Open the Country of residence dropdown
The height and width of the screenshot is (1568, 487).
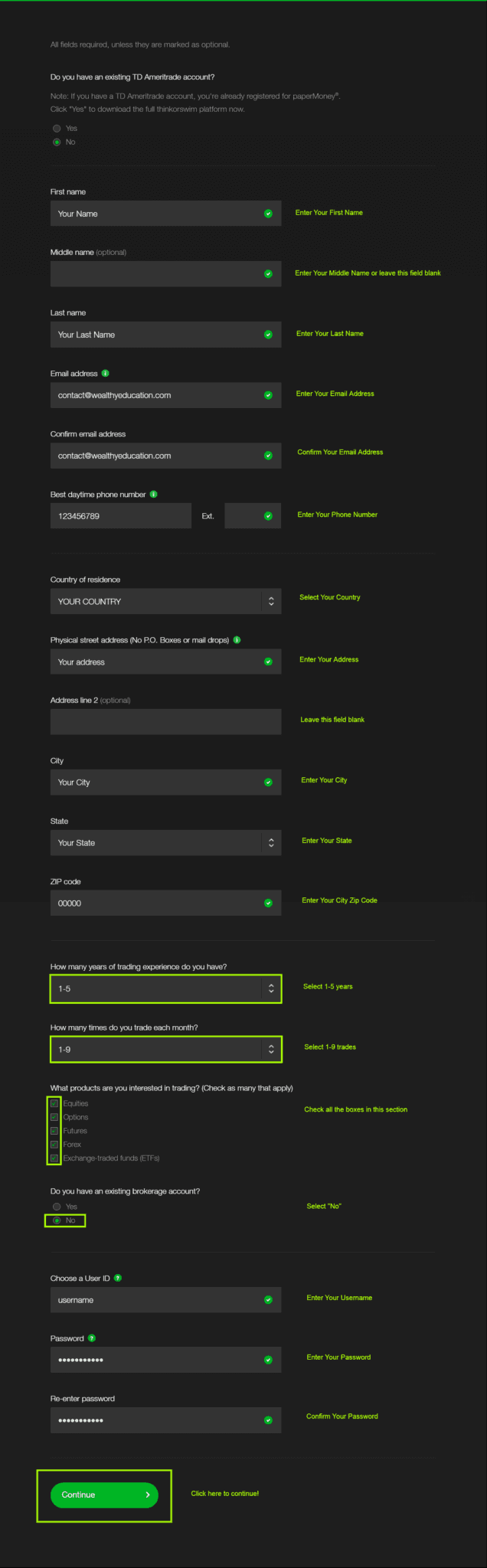pyautogui.click(x=272, y=601)
